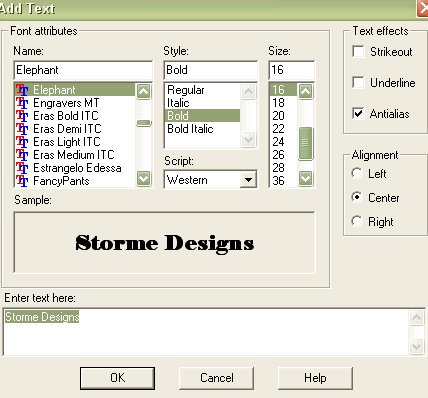The width and height of the screenshot is (428, 398).
Task: Click style list down arrow
Action: tap(248, 139)
